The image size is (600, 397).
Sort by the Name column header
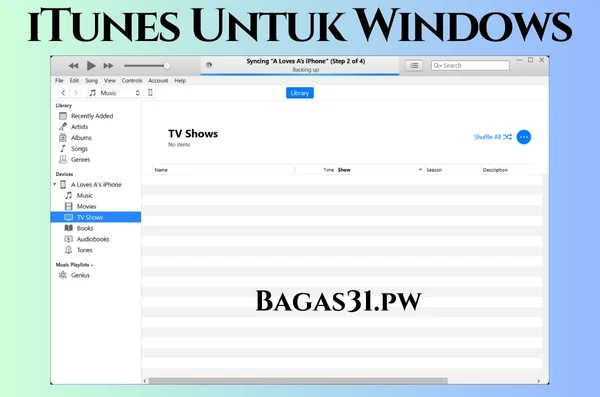tap(224, 170)
